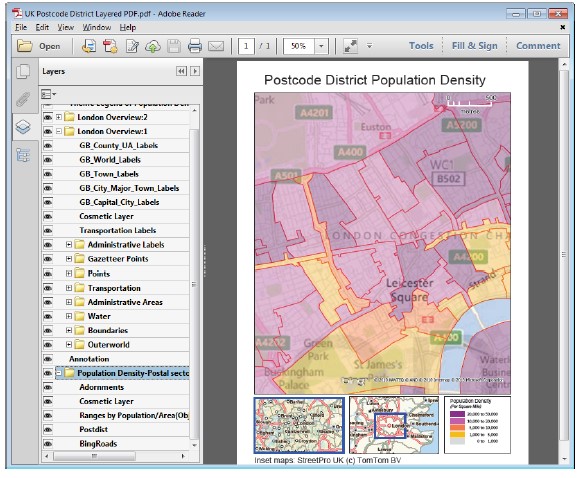578x478 pixels.
Task: Collapse the London Overview:1 group
Action: [x=59, y=131]
